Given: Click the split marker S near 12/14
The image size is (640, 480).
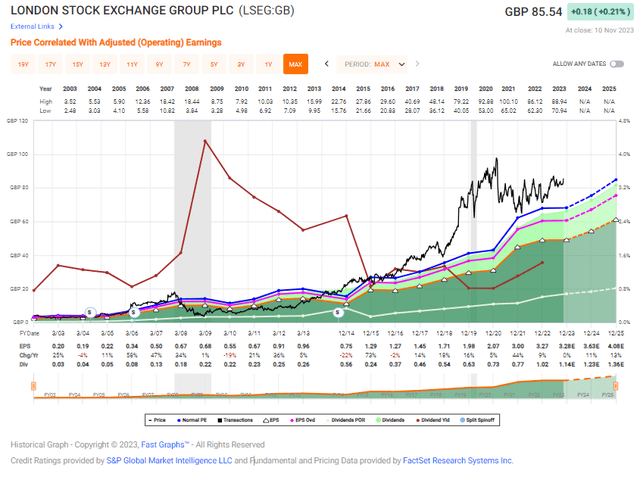Looking at the screenshot, I should pos(338,313).
